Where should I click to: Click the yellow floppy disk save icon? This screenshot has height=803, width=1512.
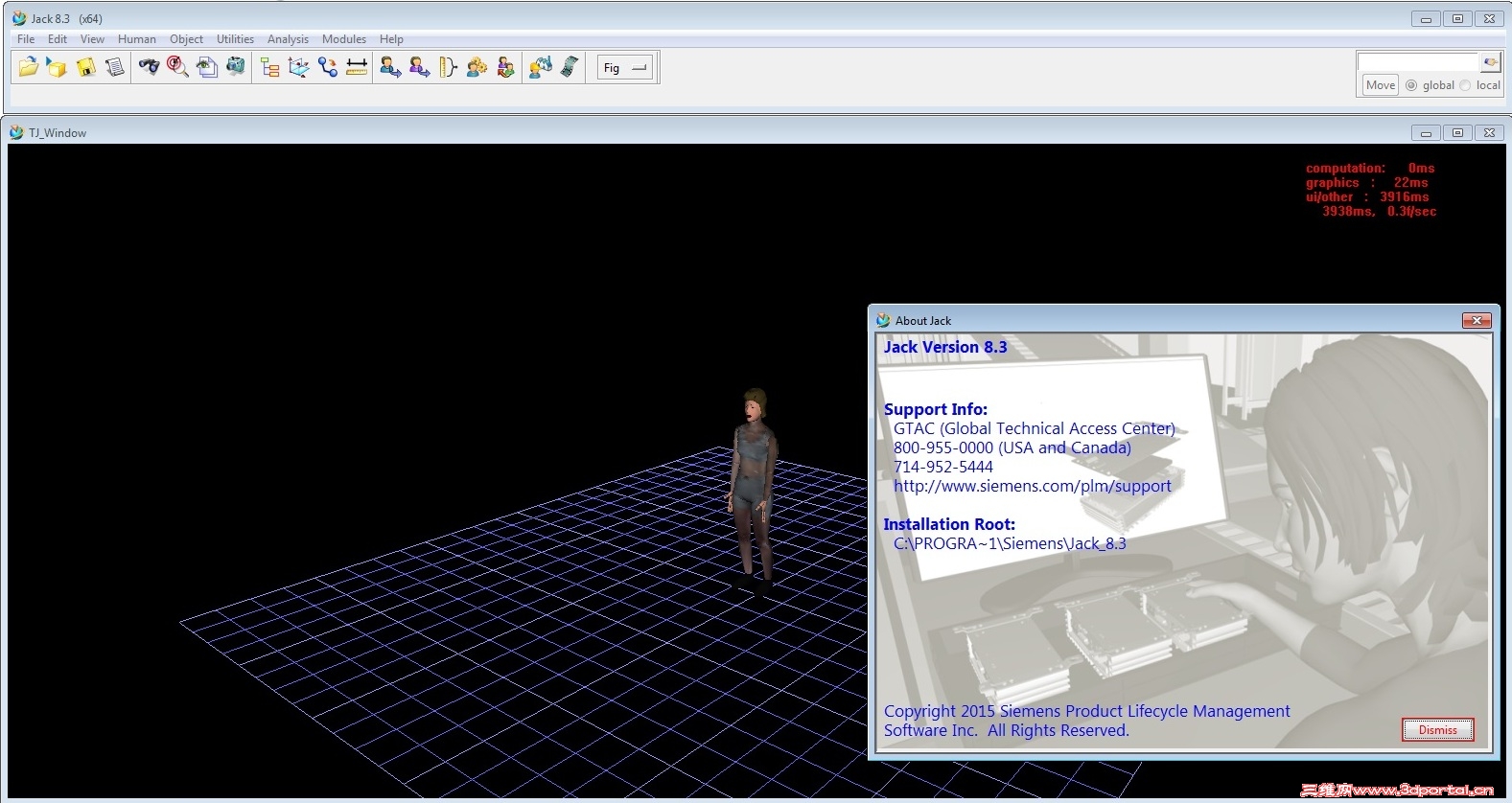[x=86, y=67]
